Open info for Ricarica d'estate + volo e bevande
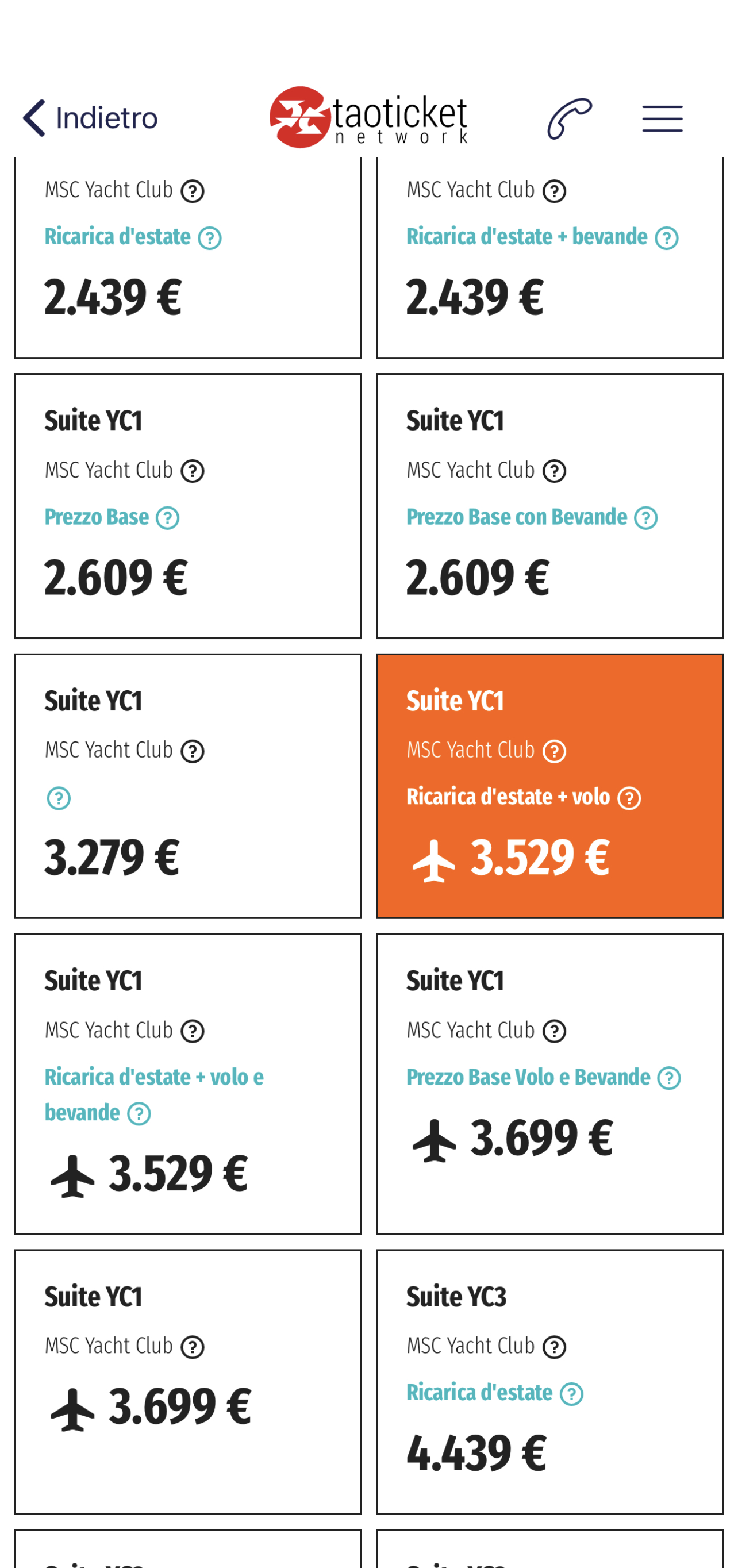 pyautogui.click(x=139, y=1114)
